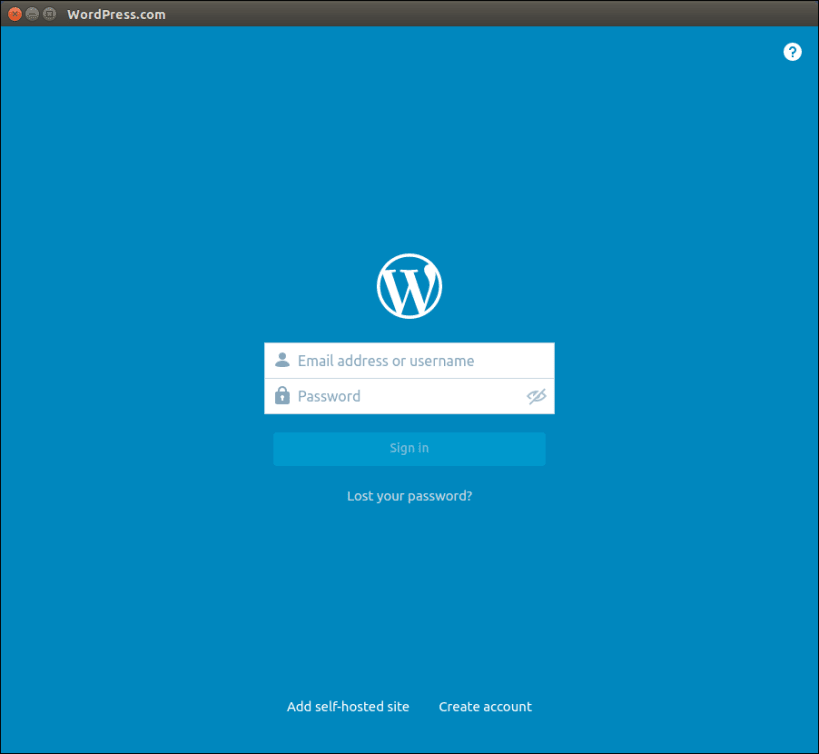Viewport: 819px width, 754px height.
Task: Sign in to the WordPress account
Action: [409, 448]
